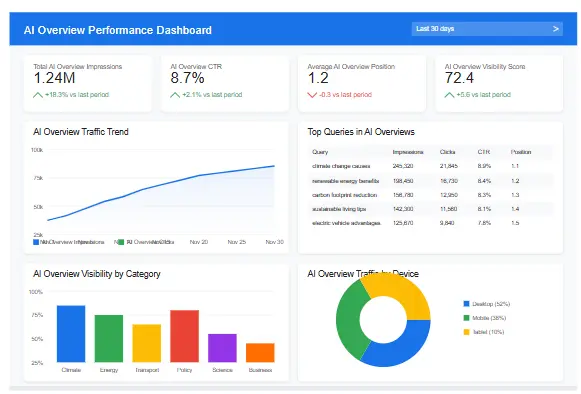581x394 pixels.
Task: Click the green up arrow under AI Overview CTR
Action: [x=175, y=95]
